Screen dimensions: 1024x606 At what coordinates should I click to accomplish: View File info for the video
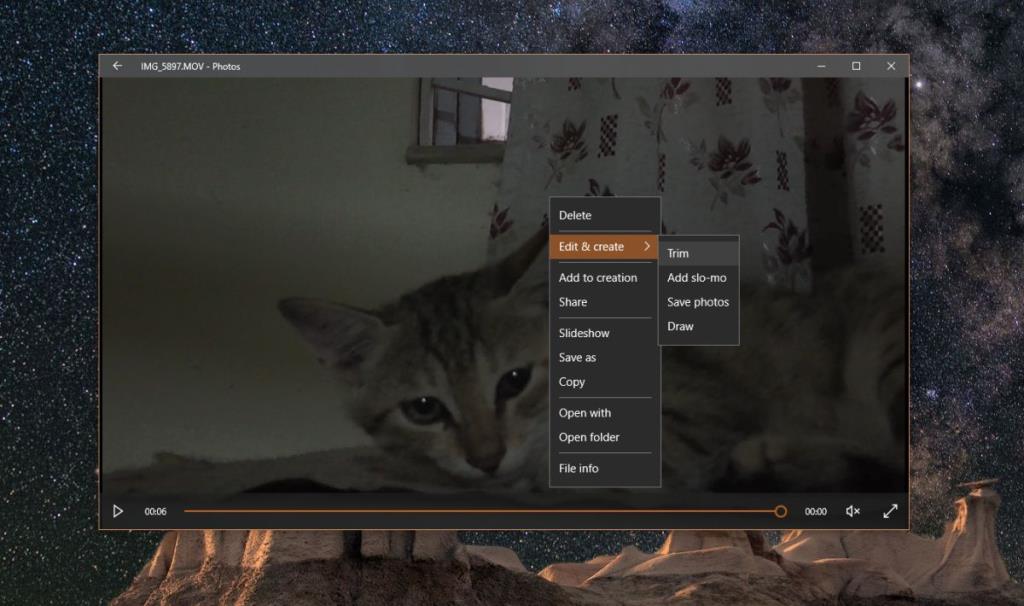578,468
